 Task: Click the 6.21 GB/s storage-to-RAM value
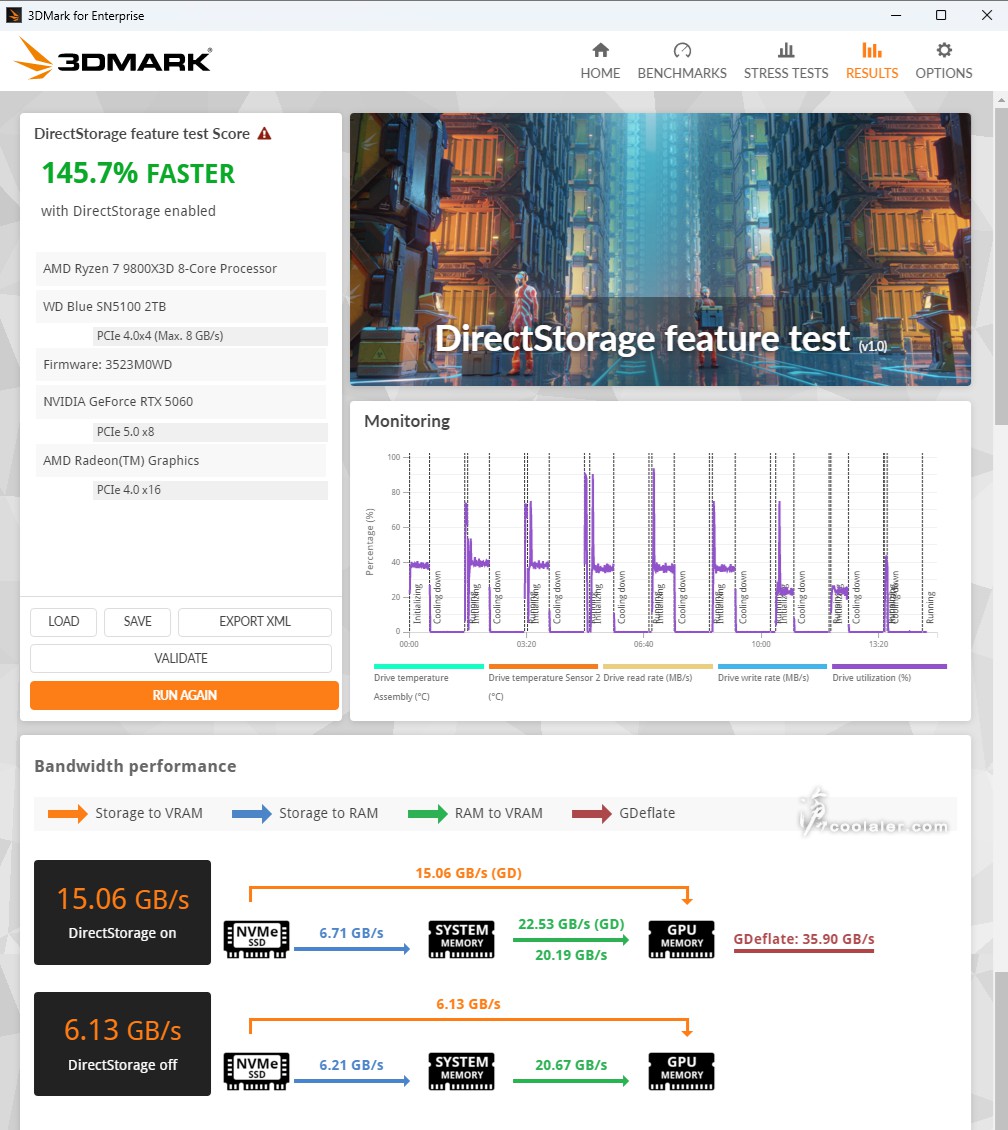[x=352, y=1065]
